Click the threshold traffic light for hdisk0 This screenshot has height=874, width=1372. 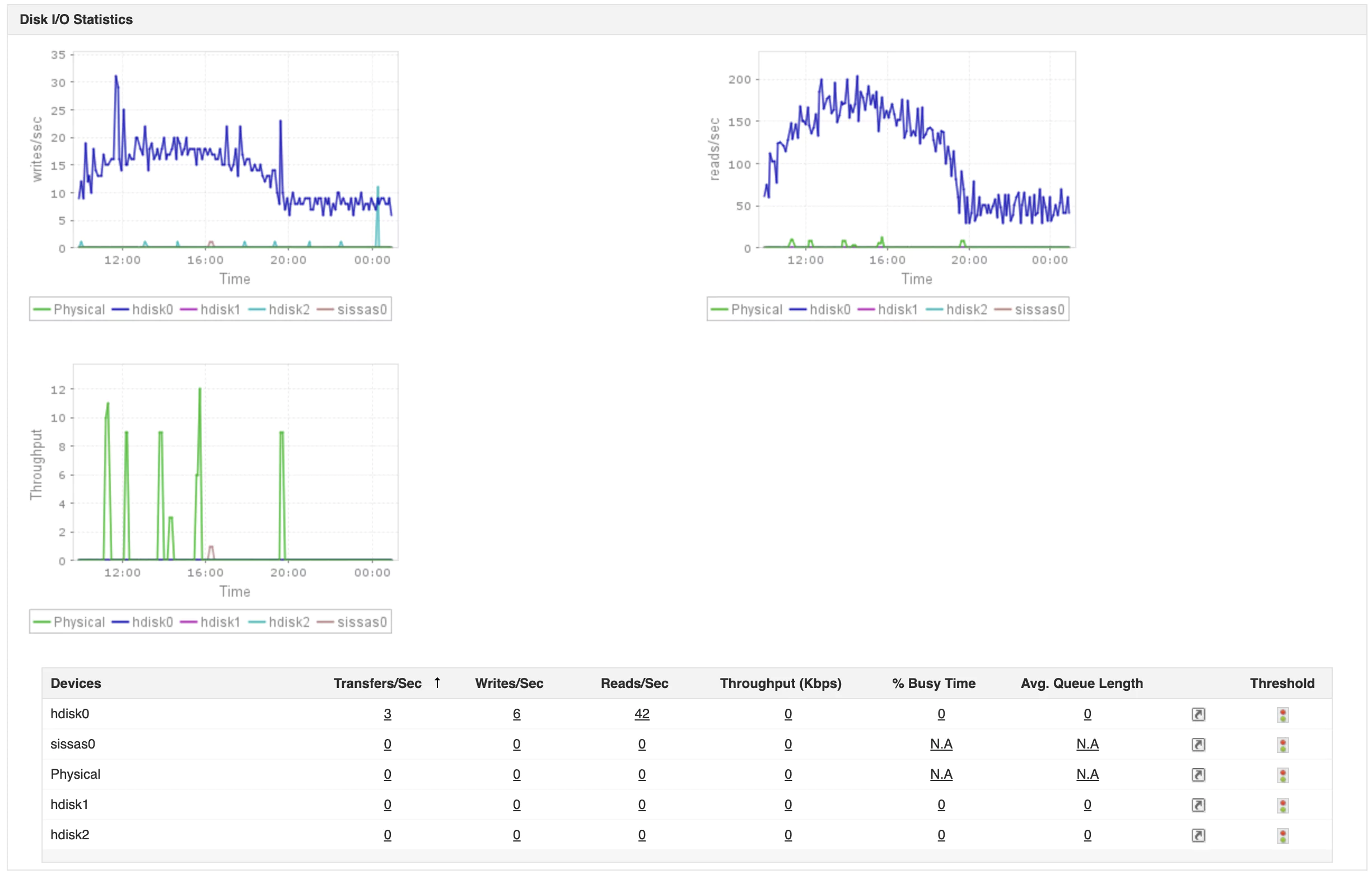coord(1282,714)
